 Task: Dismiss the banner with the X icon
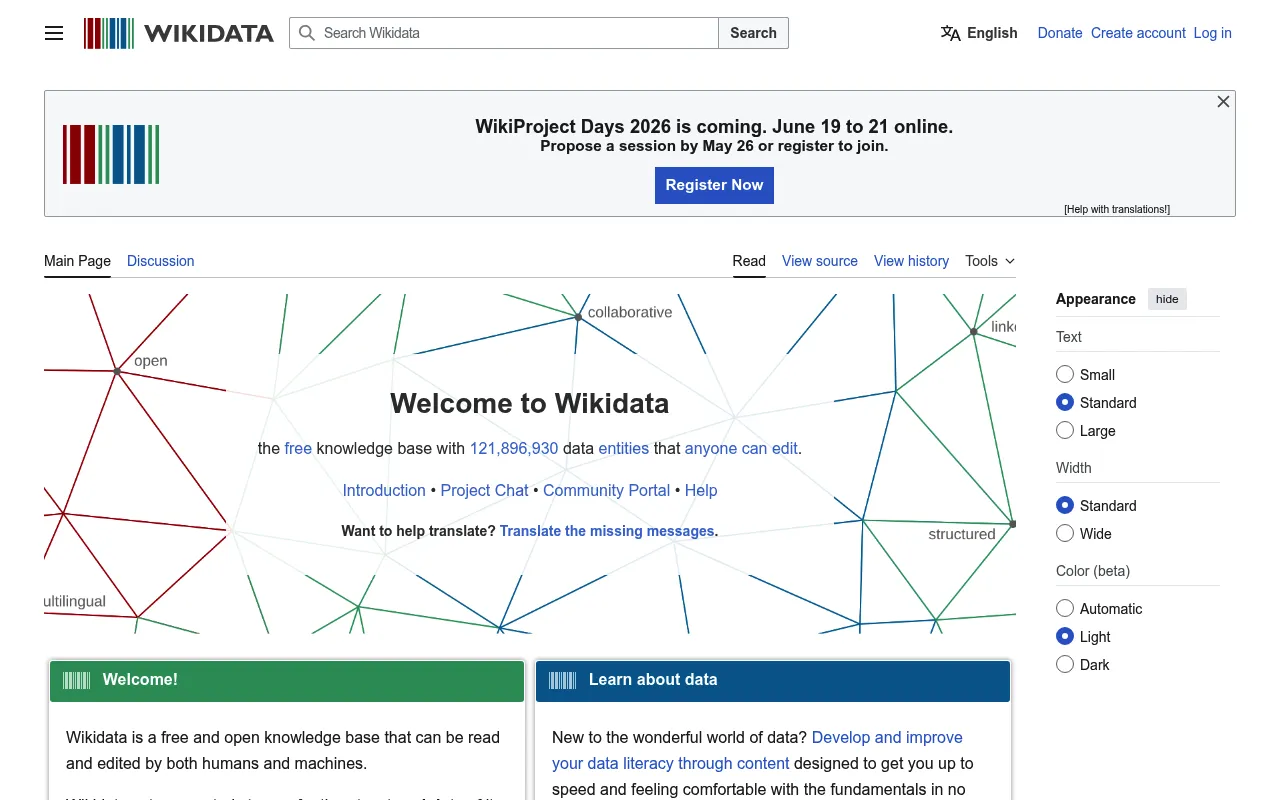coord(1223,102)
